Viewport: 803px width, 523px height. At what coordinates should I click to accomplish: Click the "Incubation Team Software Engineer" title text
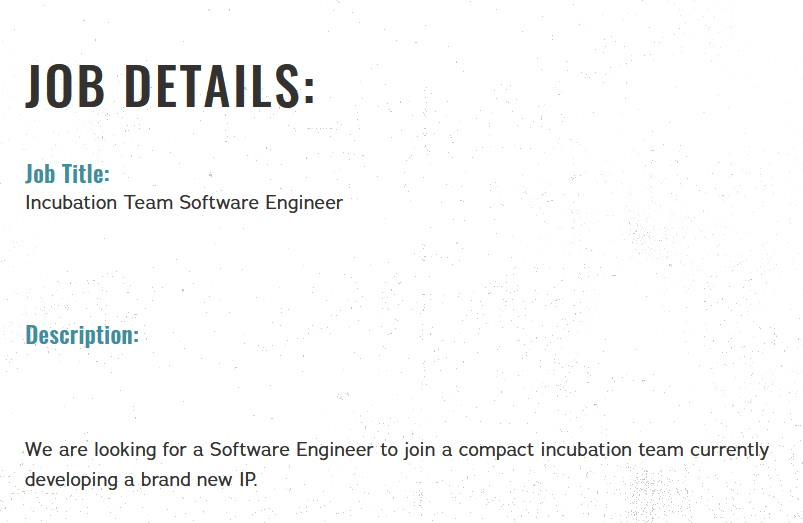[x=184, y=203]
